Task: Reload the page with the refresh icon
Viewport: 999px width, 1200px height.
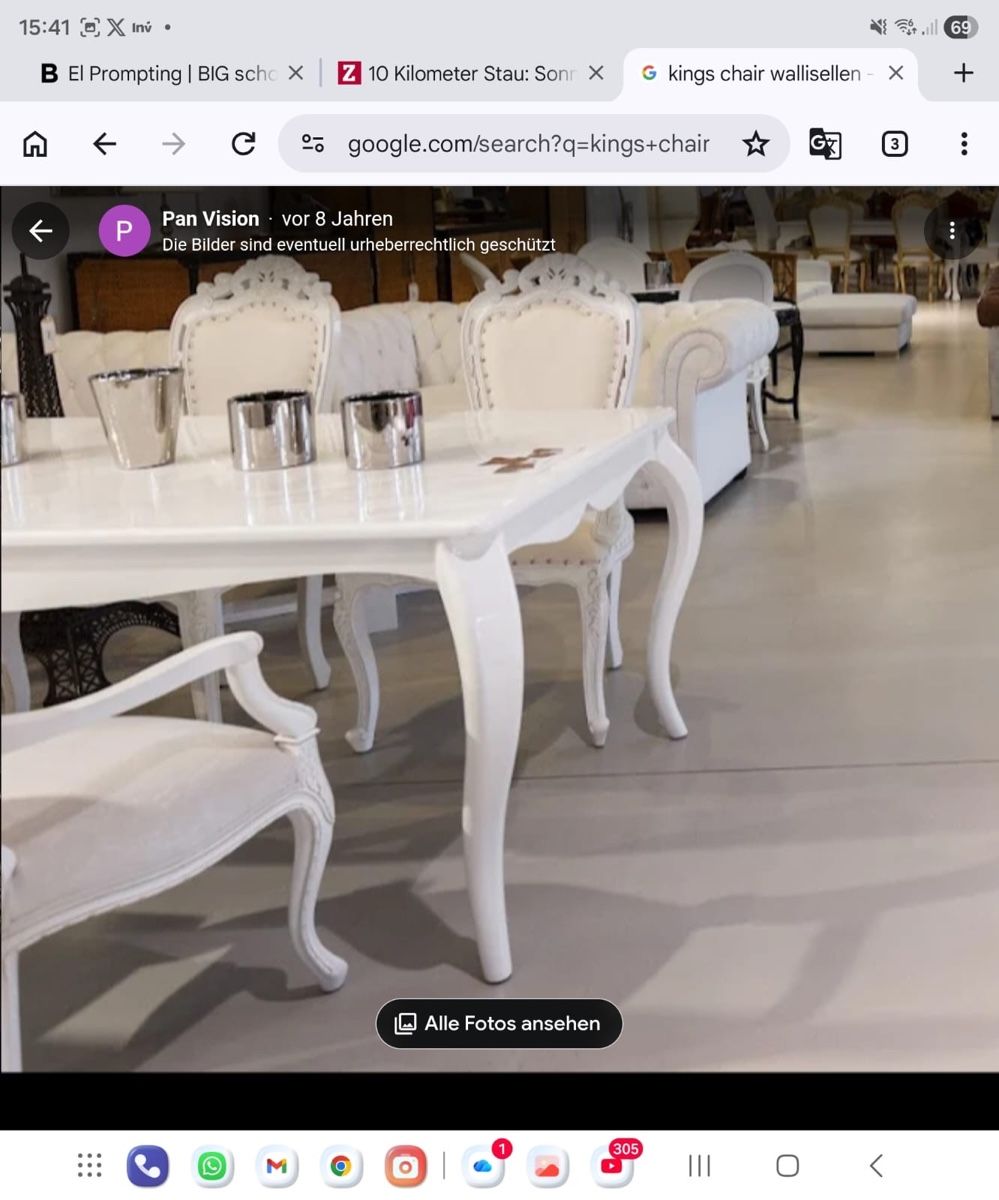Action: 243,144
